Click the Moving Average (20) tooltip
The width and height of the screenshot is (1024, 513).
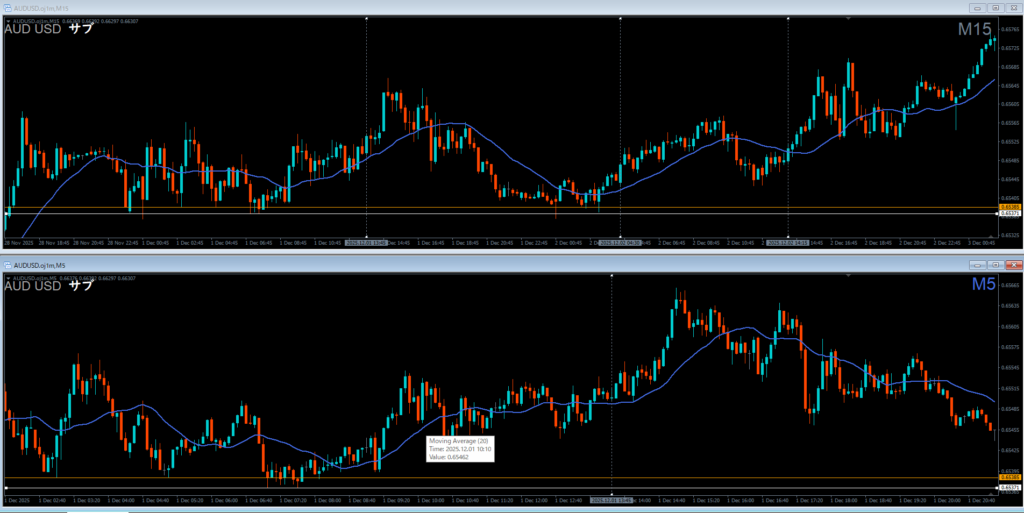tap(461, 448)
